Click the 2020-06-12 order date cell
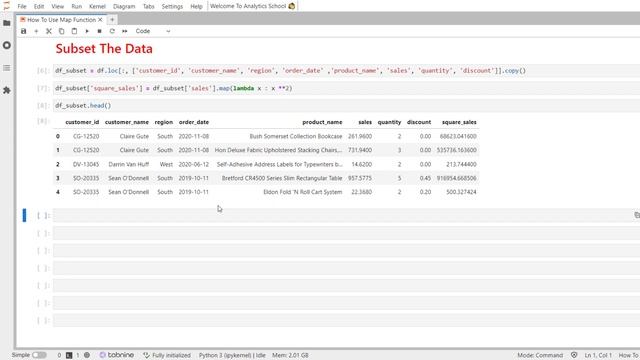 [x=193, y=164]
